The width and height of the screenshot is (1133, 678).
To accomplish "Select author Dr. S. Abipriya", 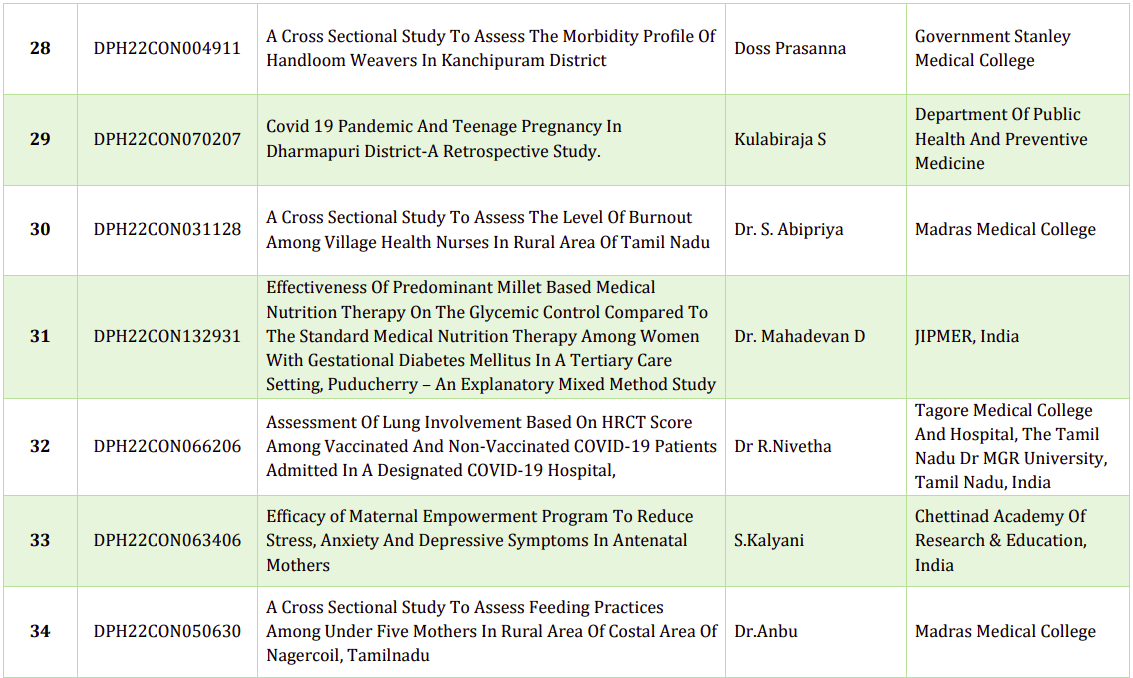I will 788,230.
